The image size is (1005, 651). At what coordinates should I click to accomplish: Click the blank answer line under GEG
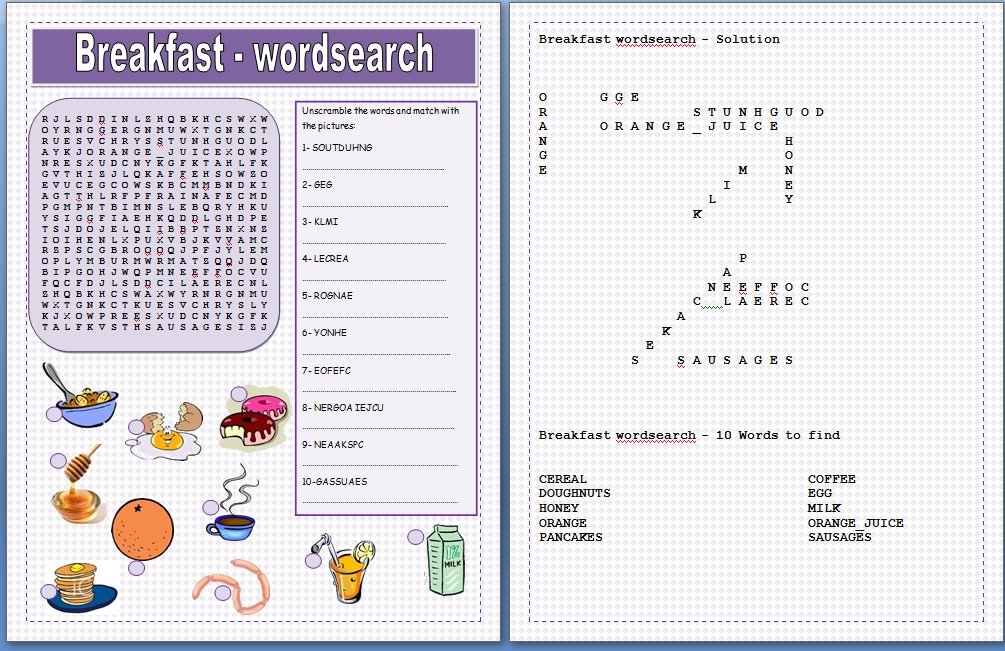click(x=375, y=206)
